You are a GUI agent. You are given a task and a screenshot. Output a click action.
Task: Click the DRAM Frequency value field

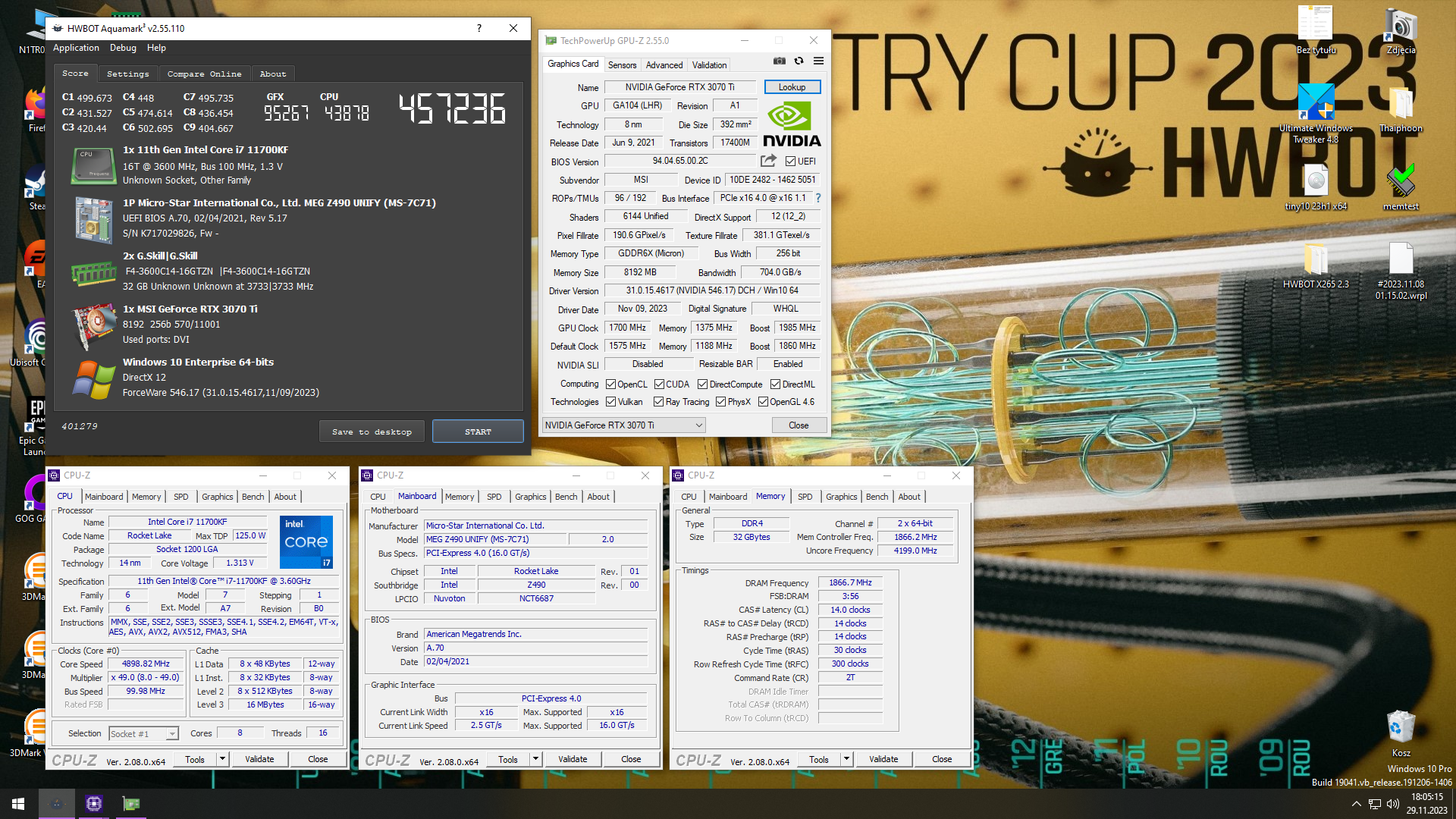(x=850, y=583)
